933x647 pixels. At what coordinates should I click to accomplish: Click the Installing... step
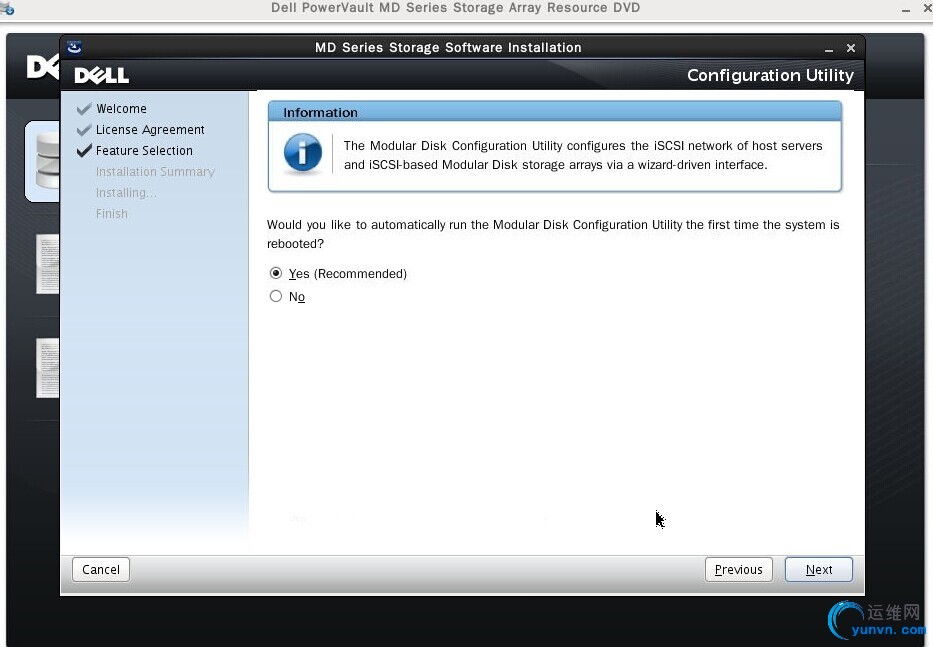coord(126,193)
